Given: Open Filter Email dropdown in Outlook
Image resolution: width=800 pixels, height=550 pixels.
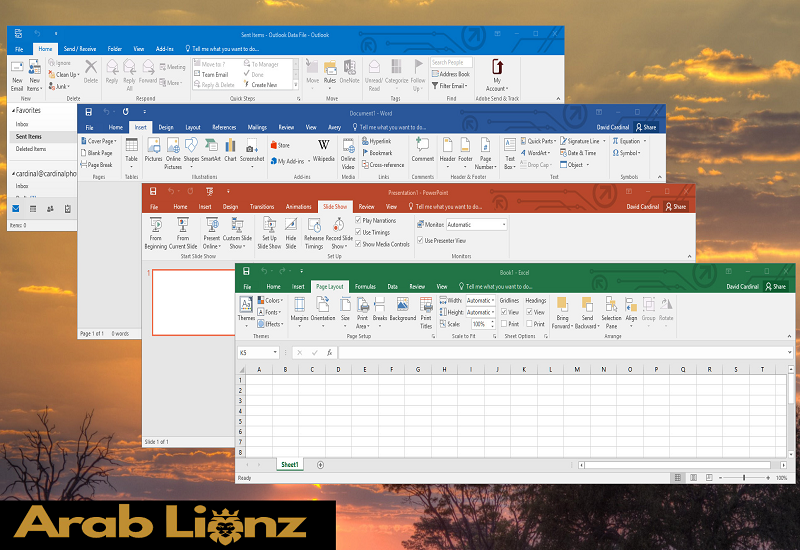Looking at the screenshot, I should (x=450, y=86).
